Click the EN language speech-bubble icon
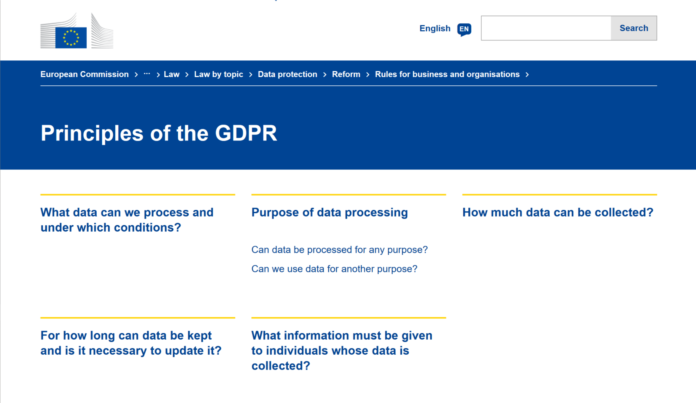The height and width of the screenshot is (403, 696). pyautogui.click(x=464, y=29)
